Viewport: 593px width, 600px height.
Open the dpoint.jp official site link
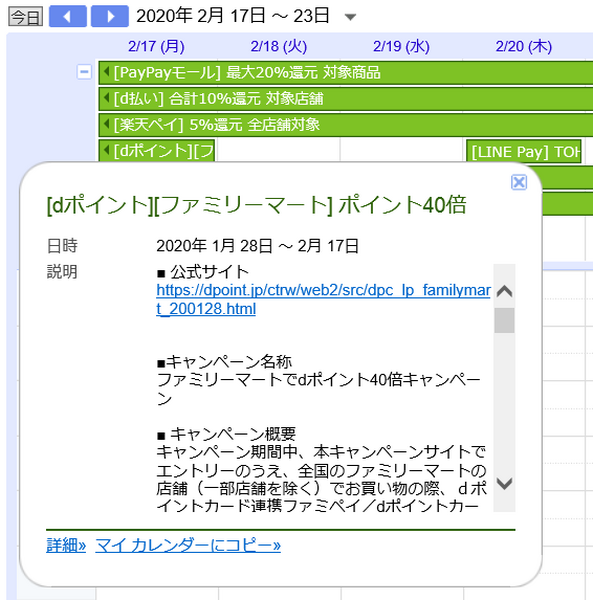pyautogui.click(x=323, y=299)
